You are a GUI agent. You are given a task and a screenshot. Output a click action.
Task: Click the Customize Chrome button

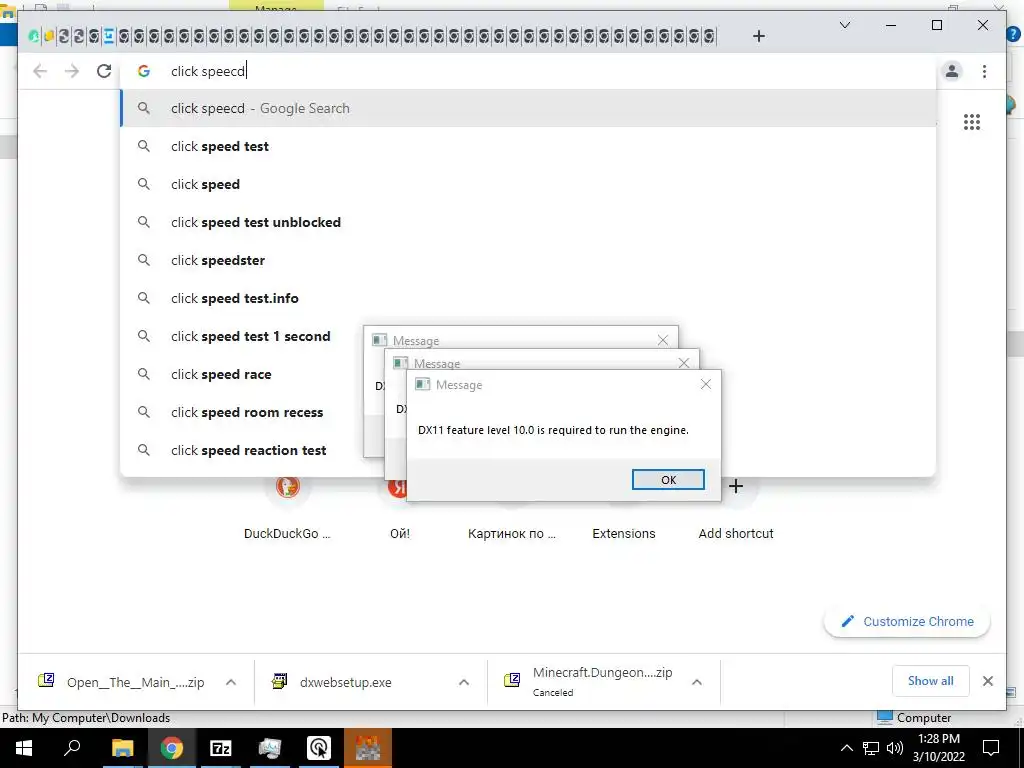tap(907, 622)
